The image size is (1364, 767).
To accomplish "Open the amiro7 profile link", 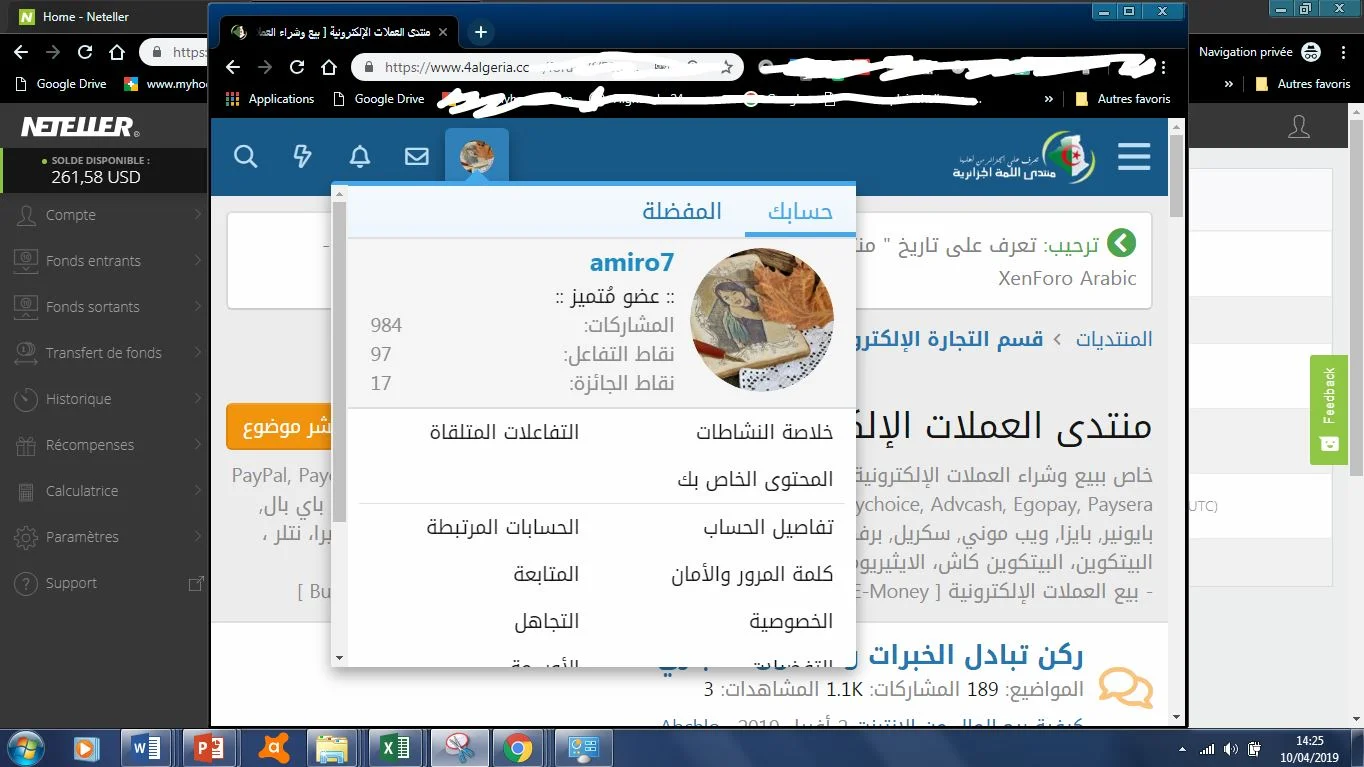I will 632,263.
